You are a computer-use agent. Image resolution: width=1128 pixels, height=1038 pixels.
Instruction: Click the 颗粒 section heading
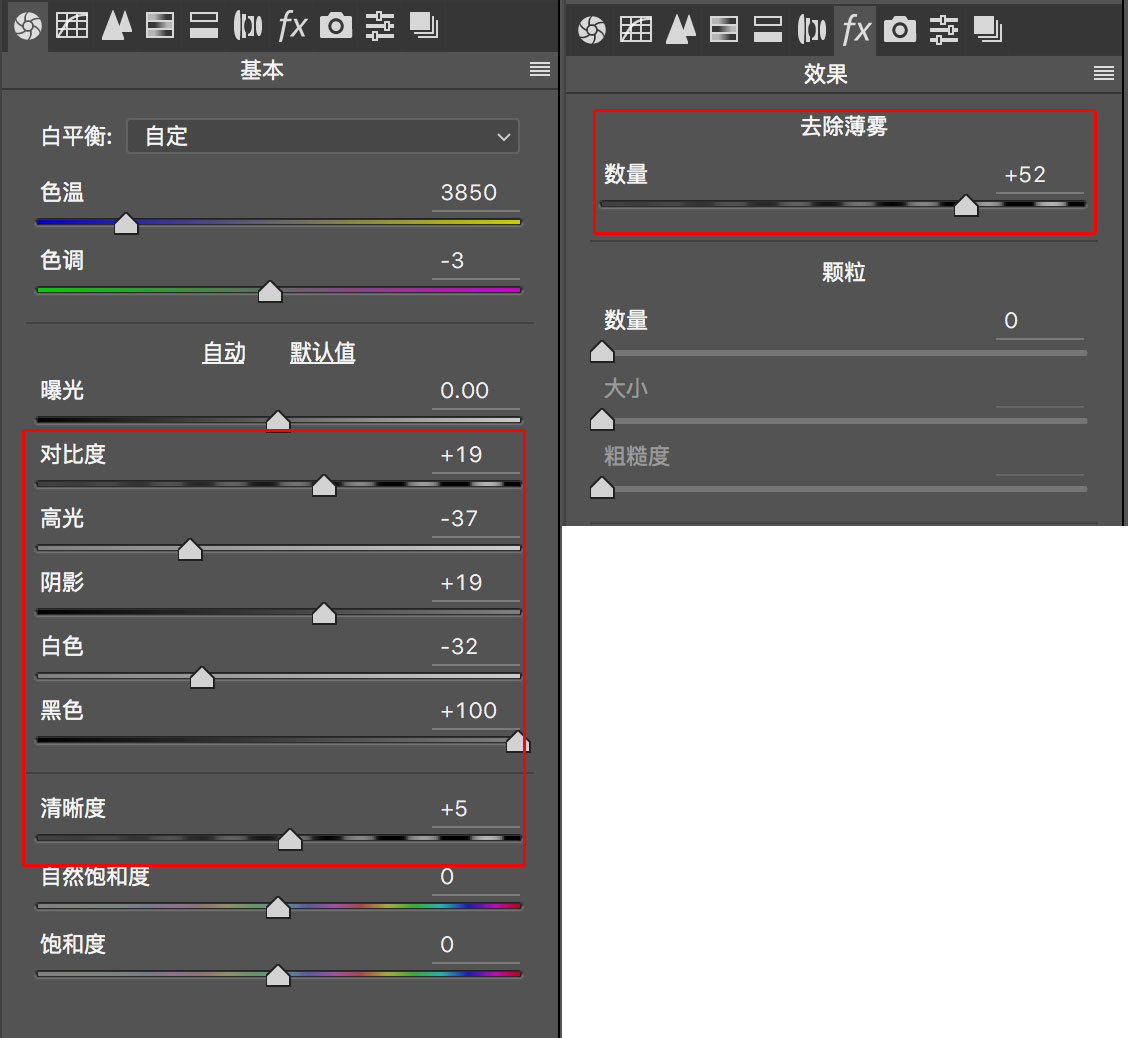[x=843, y=273]
